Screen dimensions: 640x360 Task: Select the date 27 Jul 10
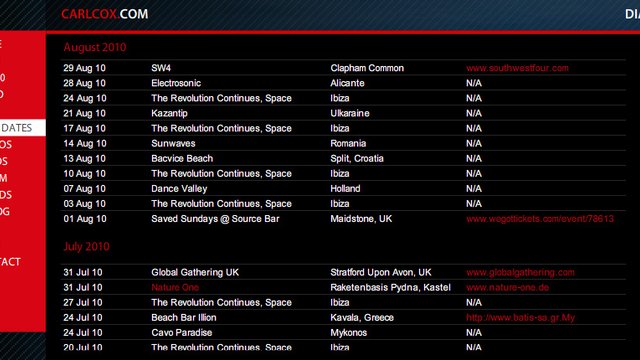tap(82, 303)
